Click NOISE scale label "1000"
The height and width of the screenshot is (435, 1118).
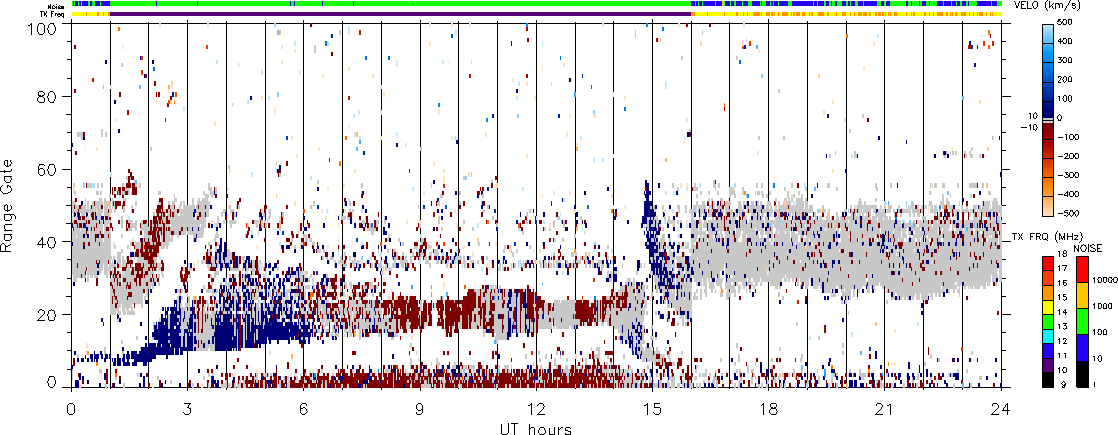coord(1101,307)
